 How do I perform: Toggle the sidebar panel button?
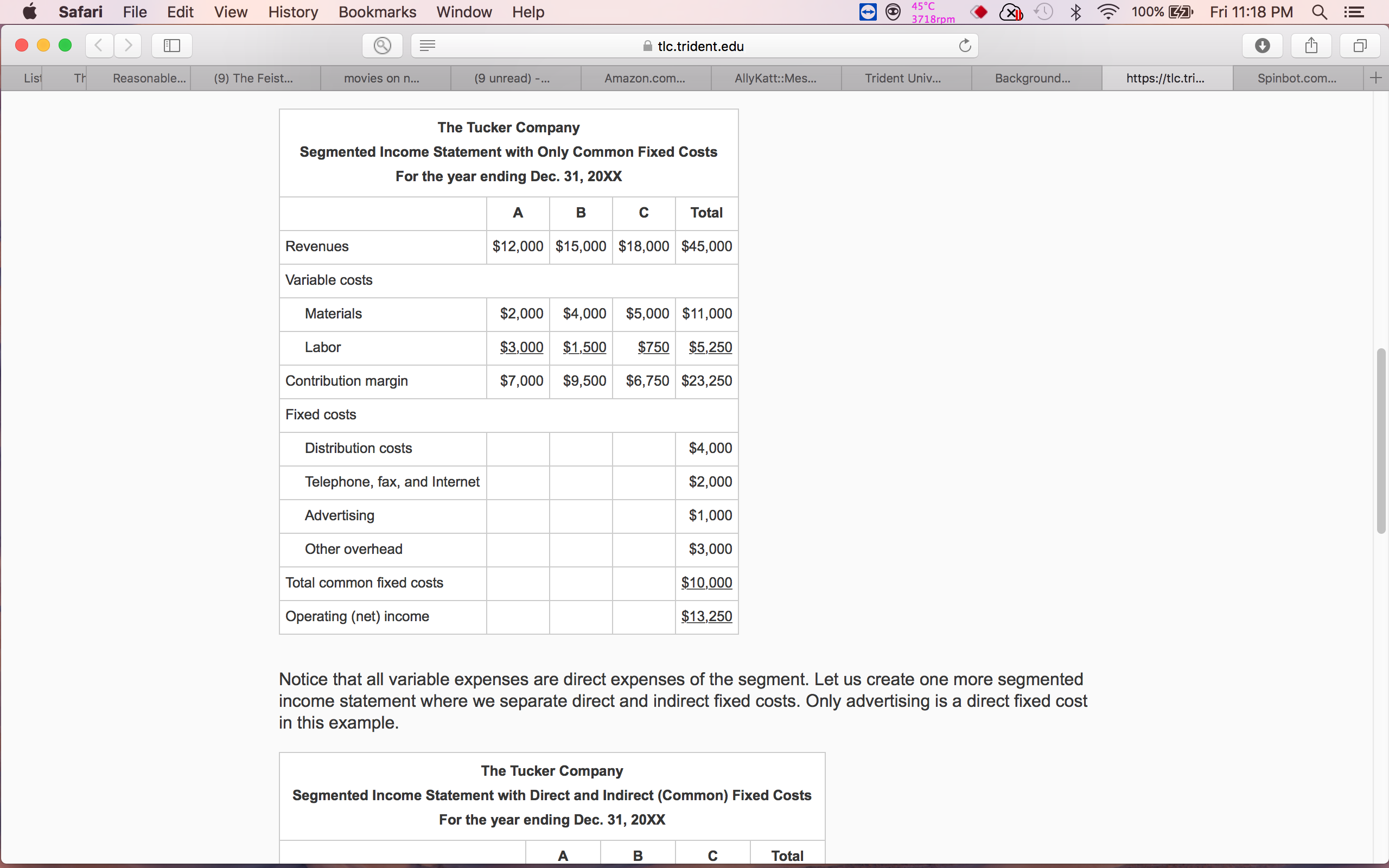[x=171, y=46]
